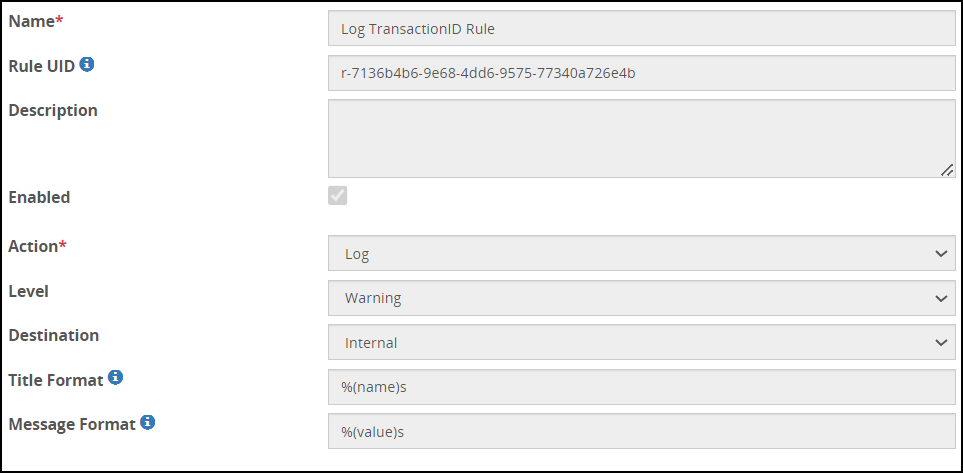Screen dimensions: 963x473
Task: Click the Rule UID label text
Action: [x=41, y=66]
